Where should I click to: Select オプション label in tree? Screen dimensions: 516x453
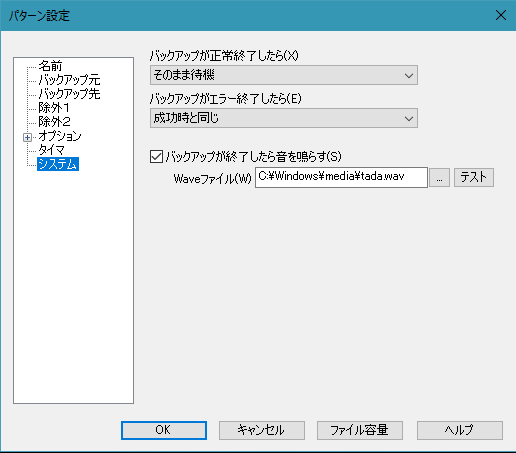click(x=60, y=136)
